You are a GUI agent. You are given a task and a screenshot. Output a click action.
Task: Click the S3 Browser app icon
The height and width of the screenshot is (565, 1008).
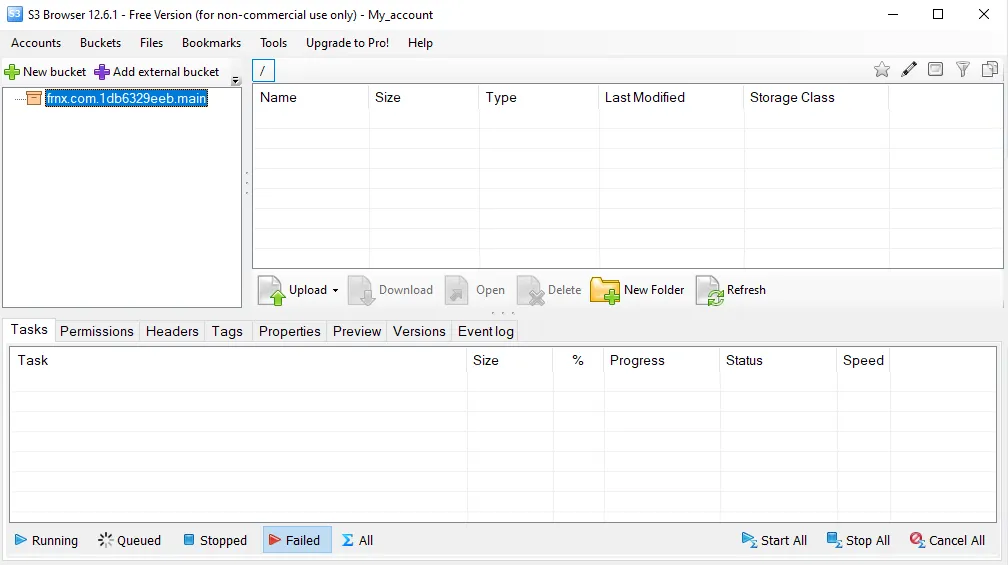[14, 14]
